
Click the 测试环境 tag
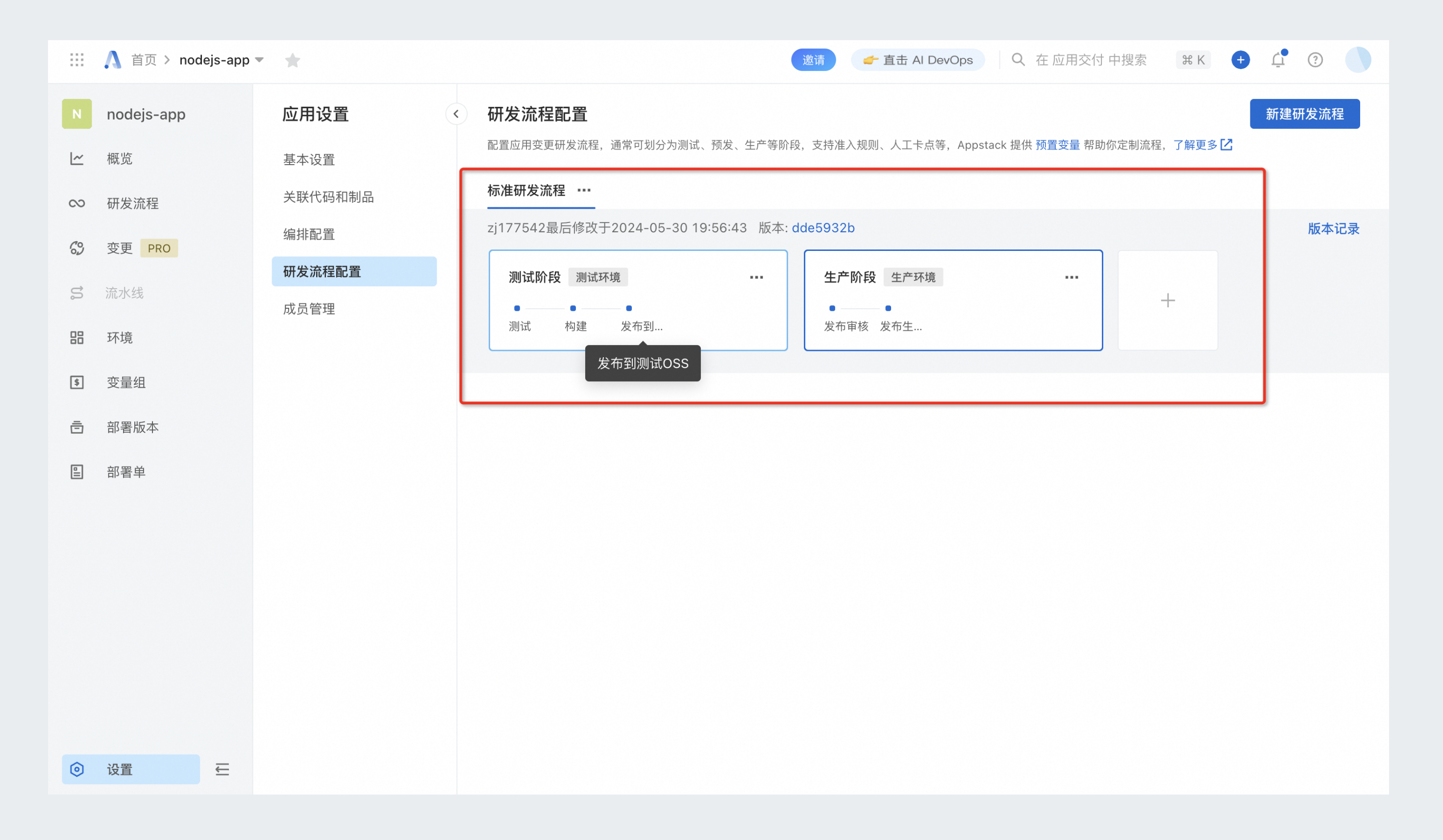tap(598, 277)
